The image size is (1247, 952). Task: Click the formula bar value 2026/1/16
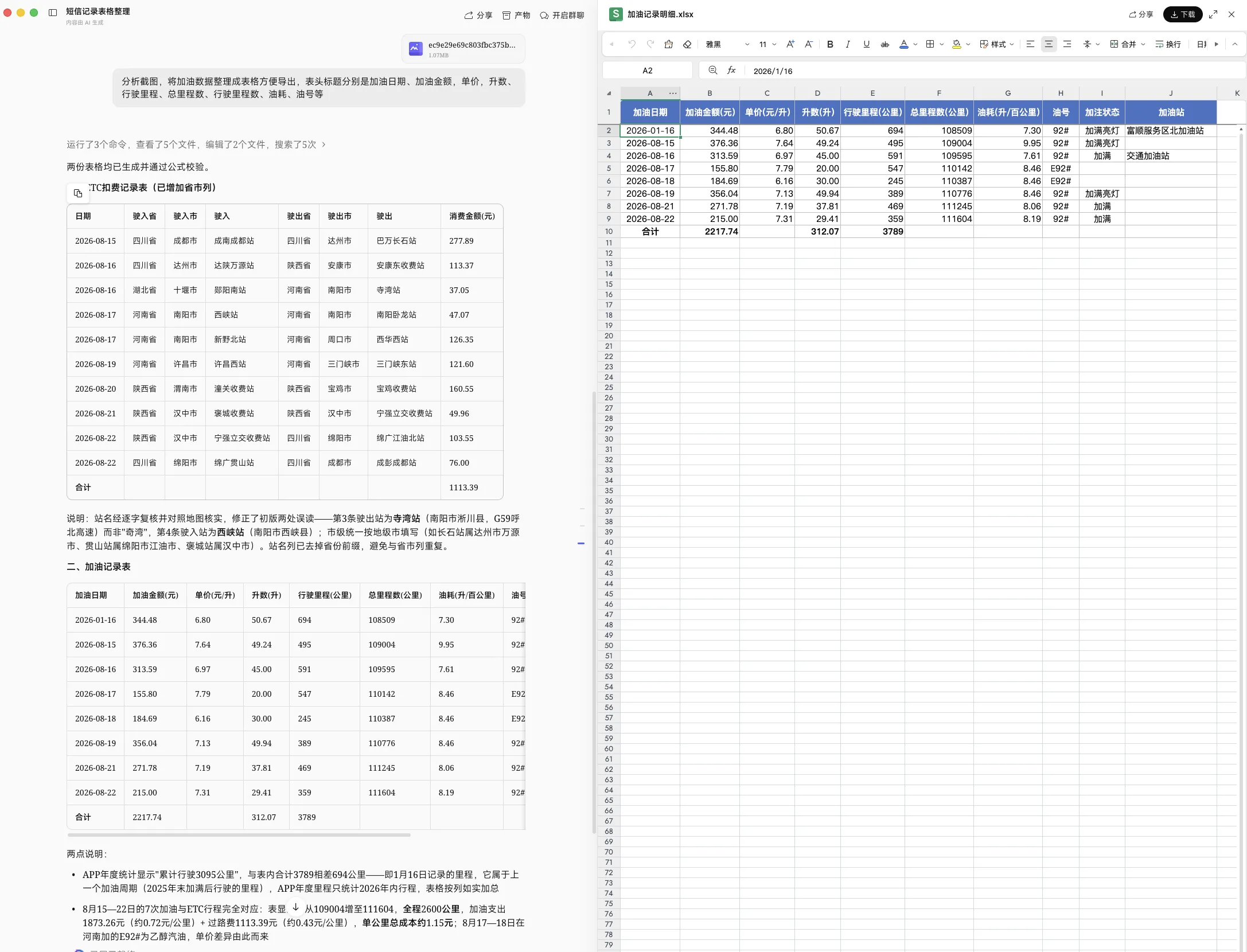click(x=773, y=71)
